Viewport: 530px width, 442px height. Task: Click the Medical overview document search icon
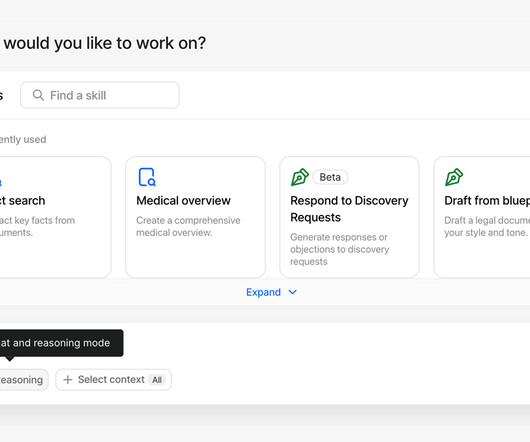(x=147, y=177)
